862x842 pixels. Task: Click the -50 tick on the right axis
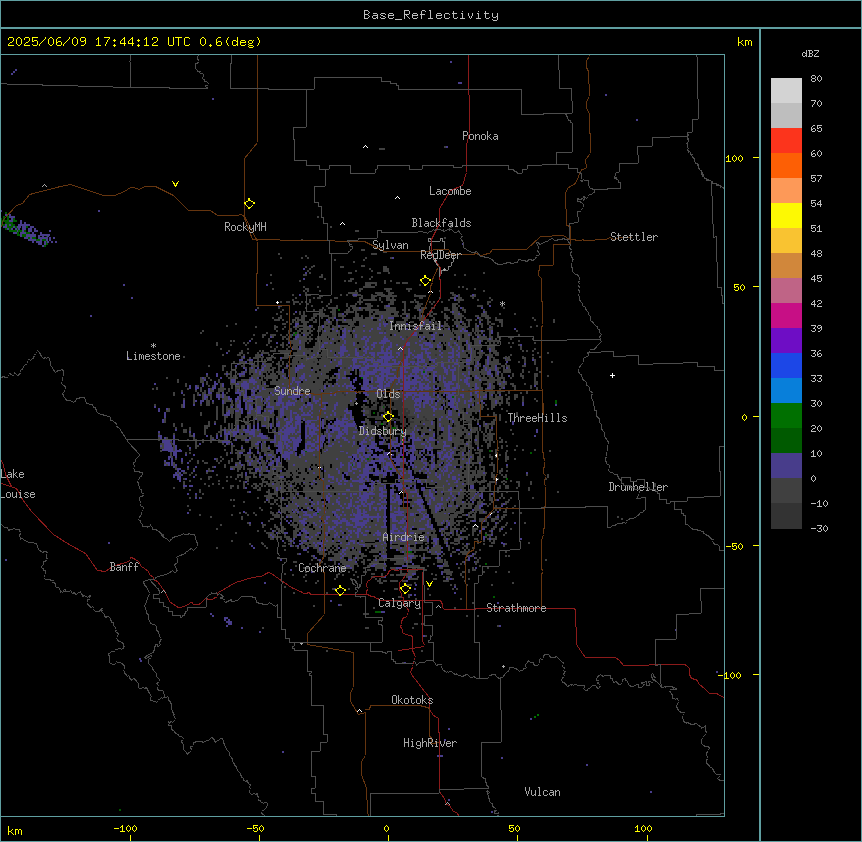coord(734,546)
